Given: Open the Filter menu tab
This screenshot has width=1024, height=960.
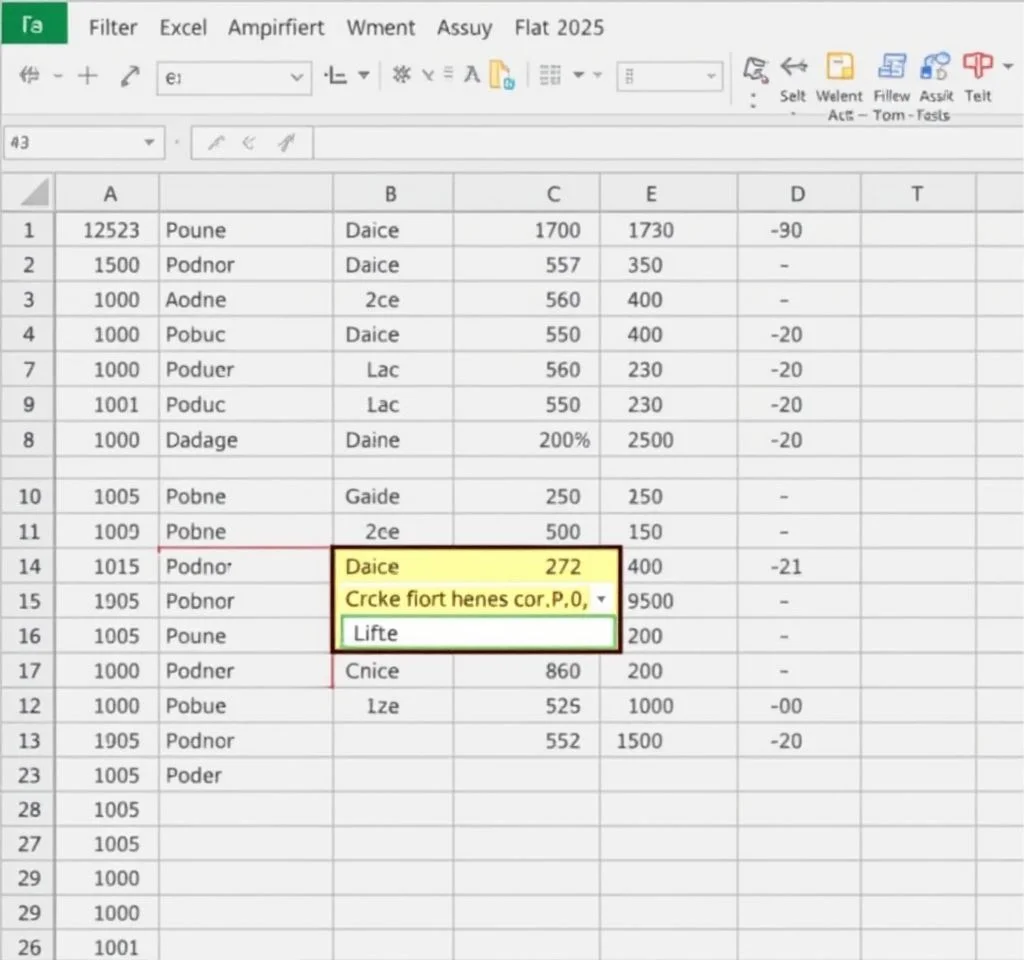Looking at the screenshot, I should point(113,27).
